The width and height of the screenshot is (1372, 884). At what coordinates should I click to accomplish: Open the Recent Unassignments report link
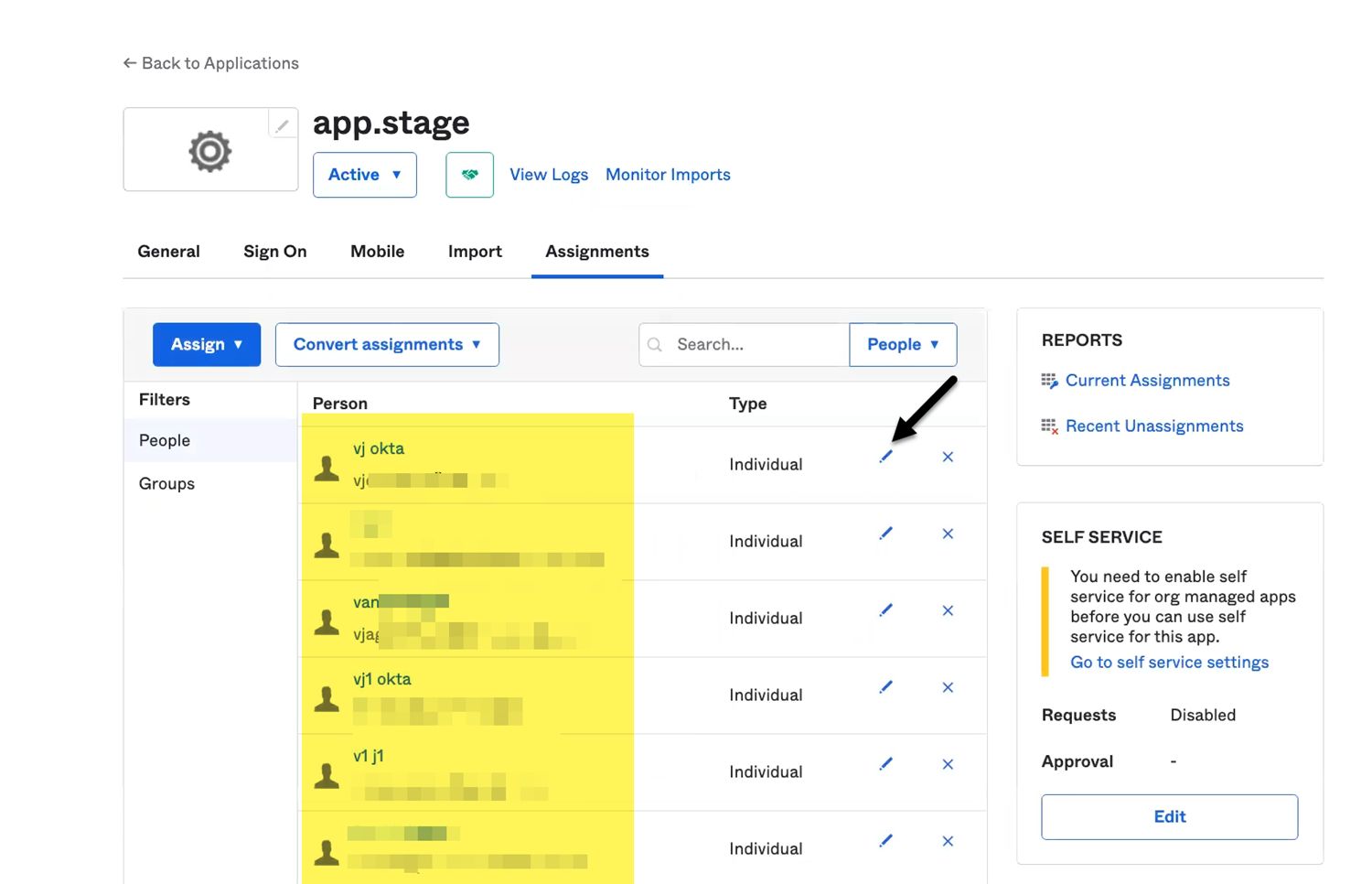click(x=1154, y=426)
